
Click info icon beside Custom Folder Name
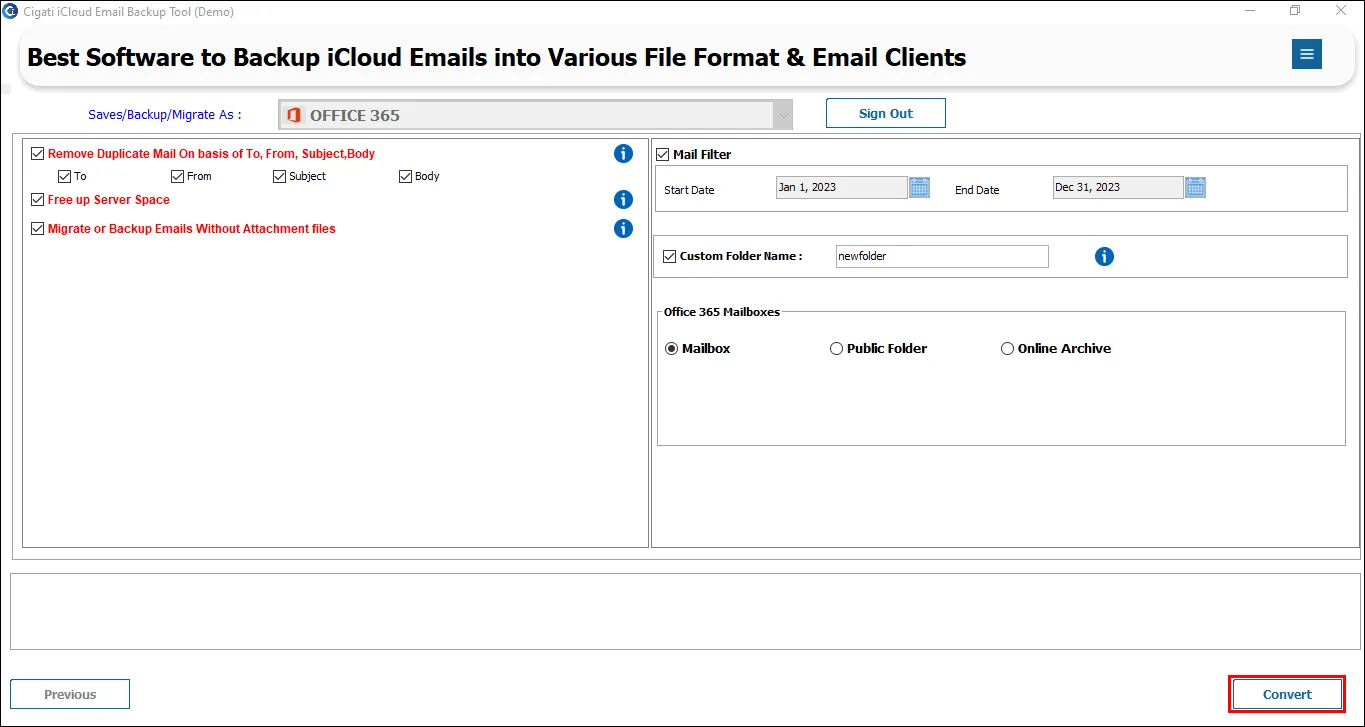click(x=1104, y=257)
